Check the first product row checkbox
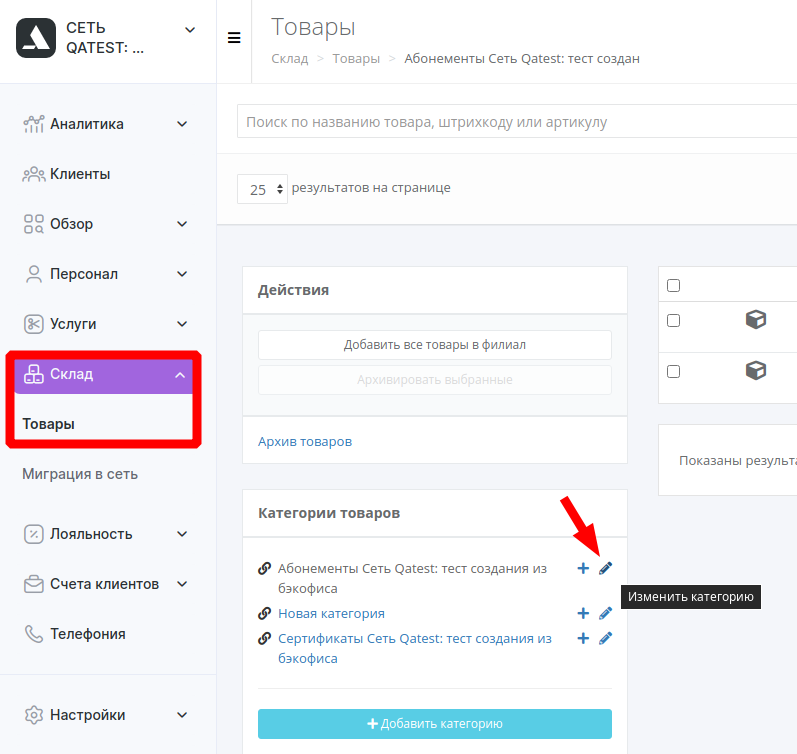 click(673, 320)
